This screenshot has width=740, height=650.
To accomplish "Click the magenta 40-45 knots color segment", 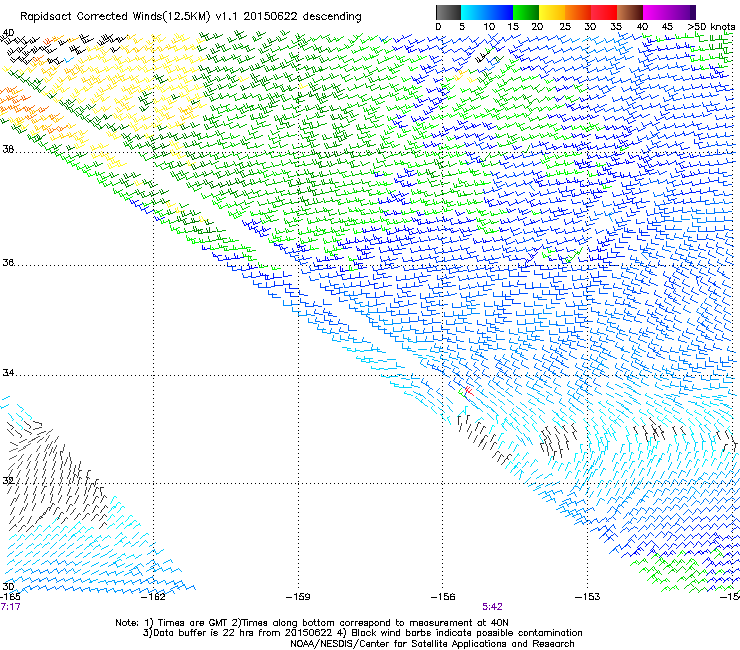I will pyautogui.click(x=656, y=12).
